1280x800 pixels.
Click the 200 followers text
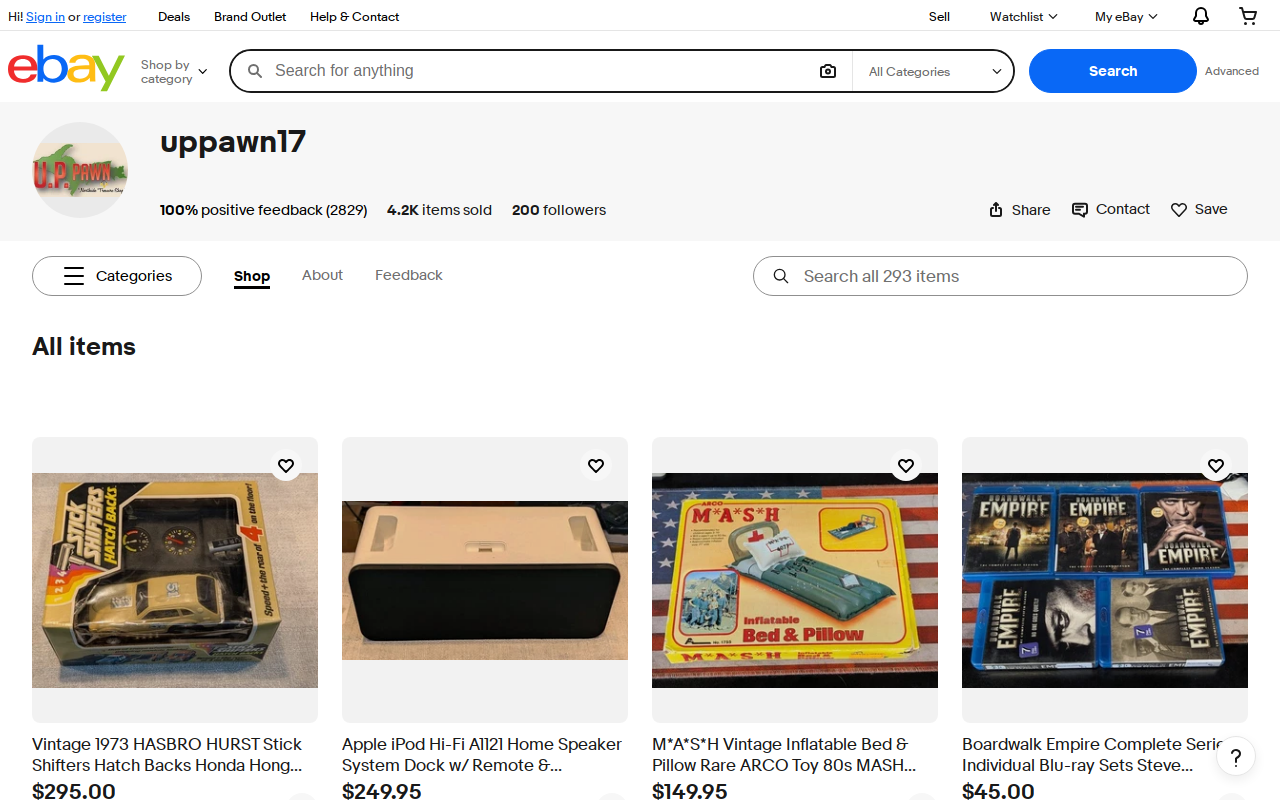click(x=559, y=210)
